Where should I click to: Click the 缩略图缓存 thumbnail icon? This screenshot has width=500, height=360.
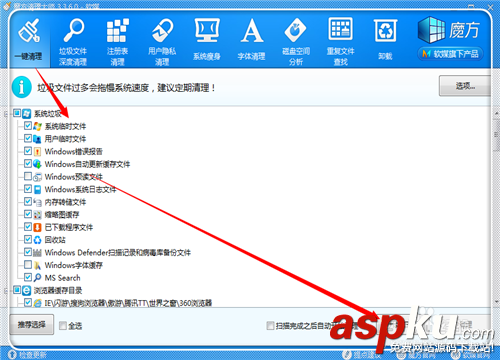[37, 215]
